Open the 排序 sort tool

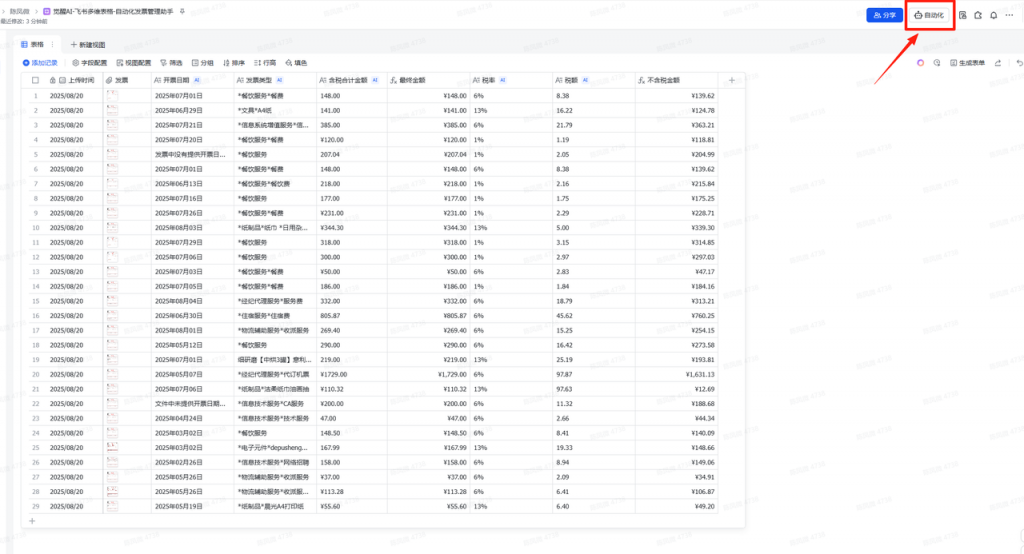click(234, 63)
